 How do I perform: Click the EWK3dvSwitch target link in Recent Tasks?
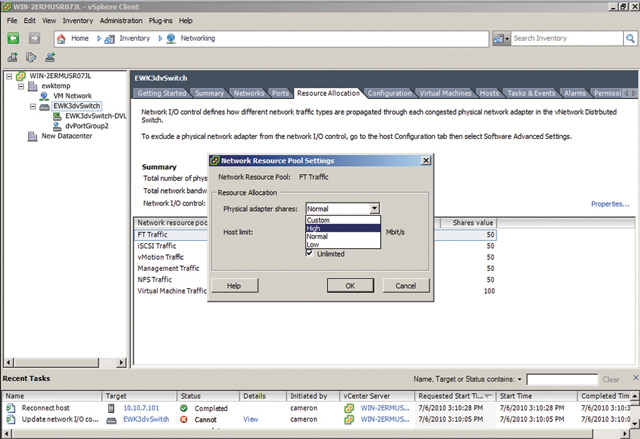(146, 419)
